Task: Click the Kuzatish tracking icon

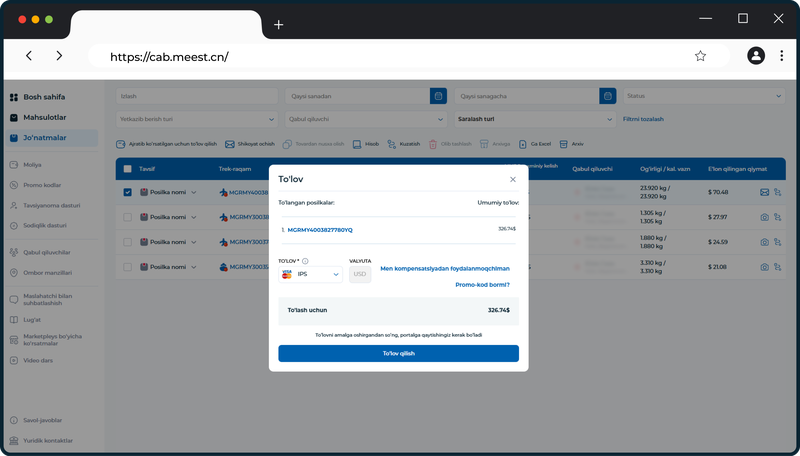Action: [x=391, y=144]
